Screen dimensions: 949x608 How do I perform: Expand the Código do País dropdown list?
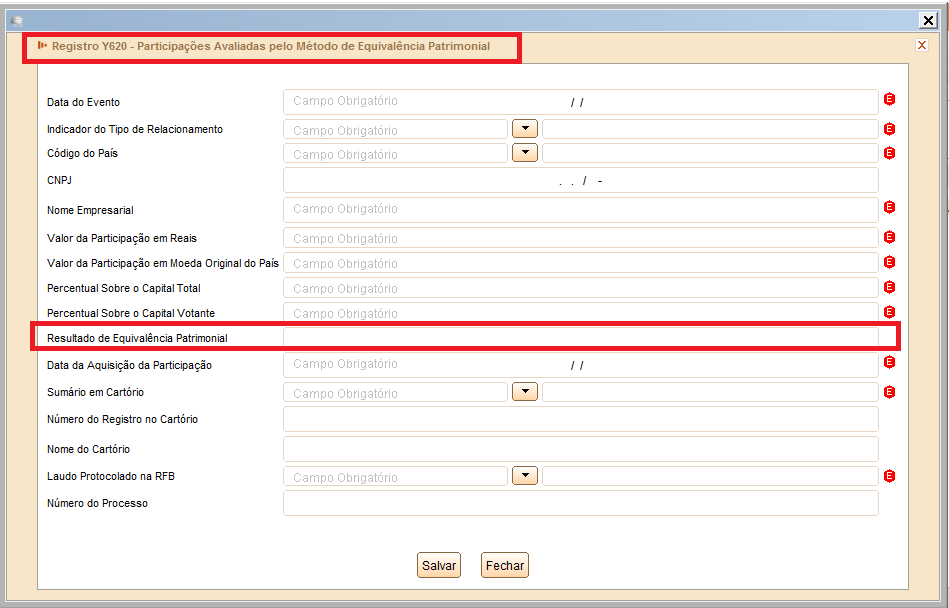tap(525, 153)
